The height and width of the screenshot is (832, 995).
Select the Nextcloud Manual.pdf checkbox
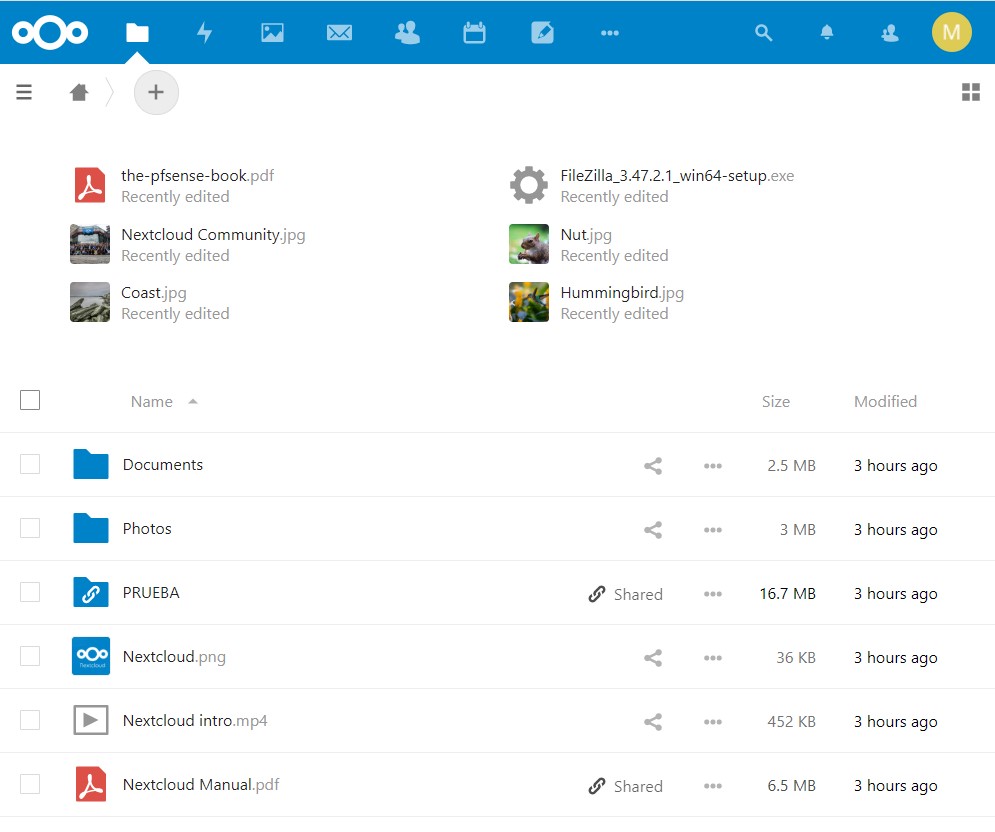(x=30, y=784)
